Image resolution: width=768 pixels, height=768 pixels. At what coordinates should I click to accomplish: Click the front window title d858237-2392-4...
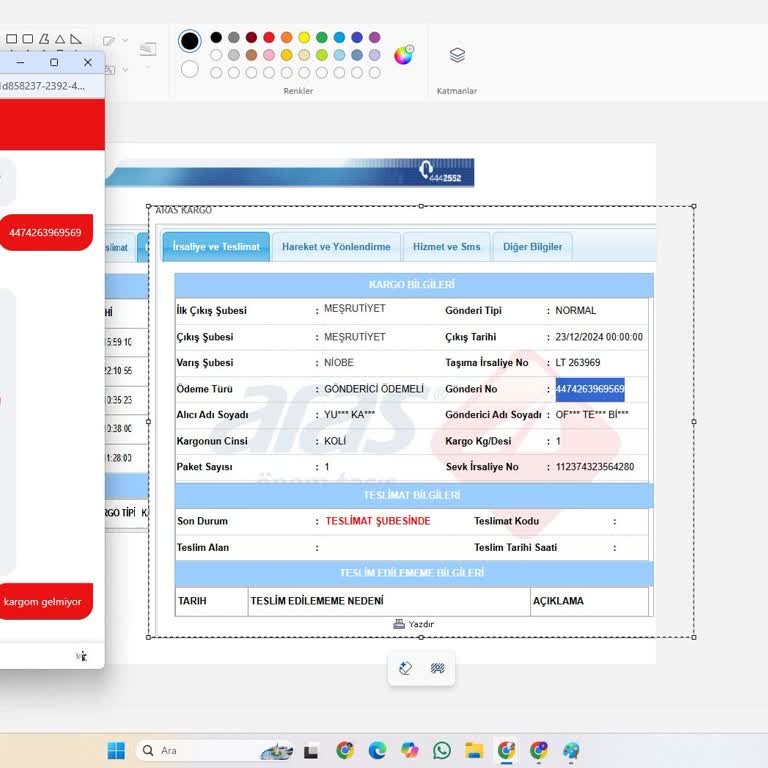[43, 86]
